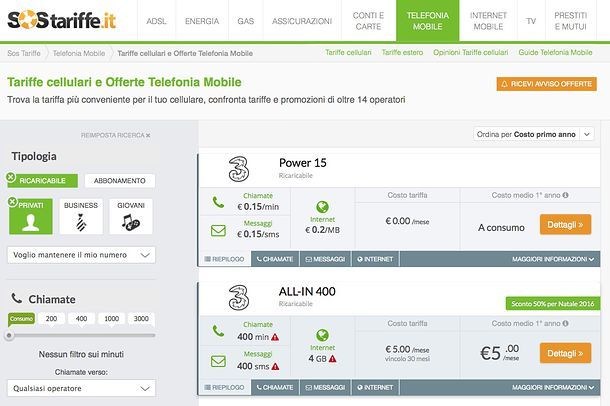Choose the 400 minutes preset
610x406 pixels.
click(81, 319)
